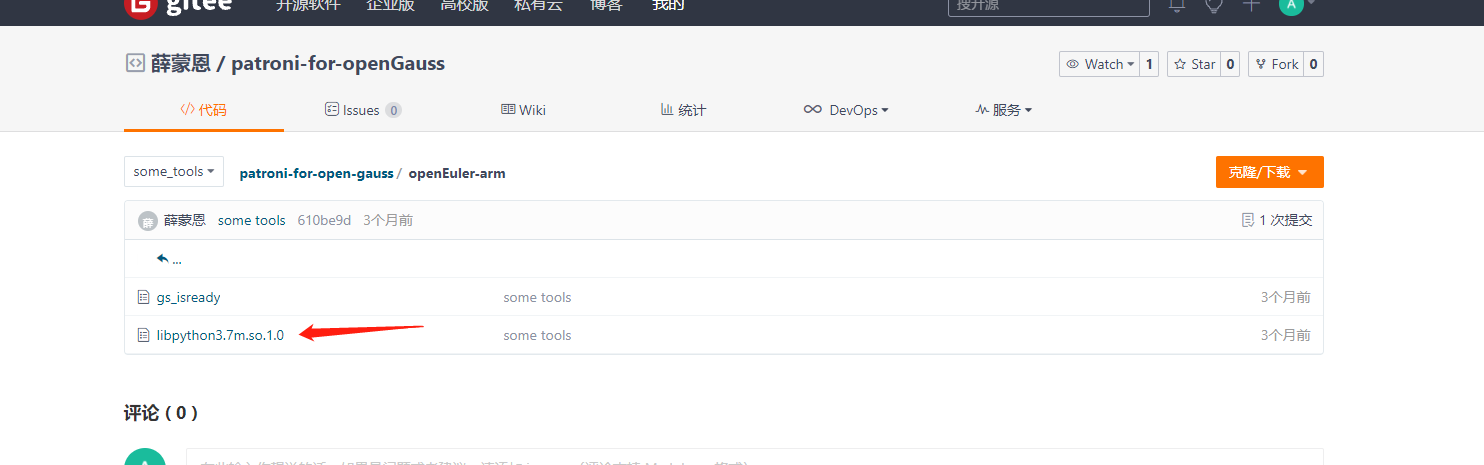Switch to the Wiki tab
Viewport: 1484px width, 465px height.
523,110
